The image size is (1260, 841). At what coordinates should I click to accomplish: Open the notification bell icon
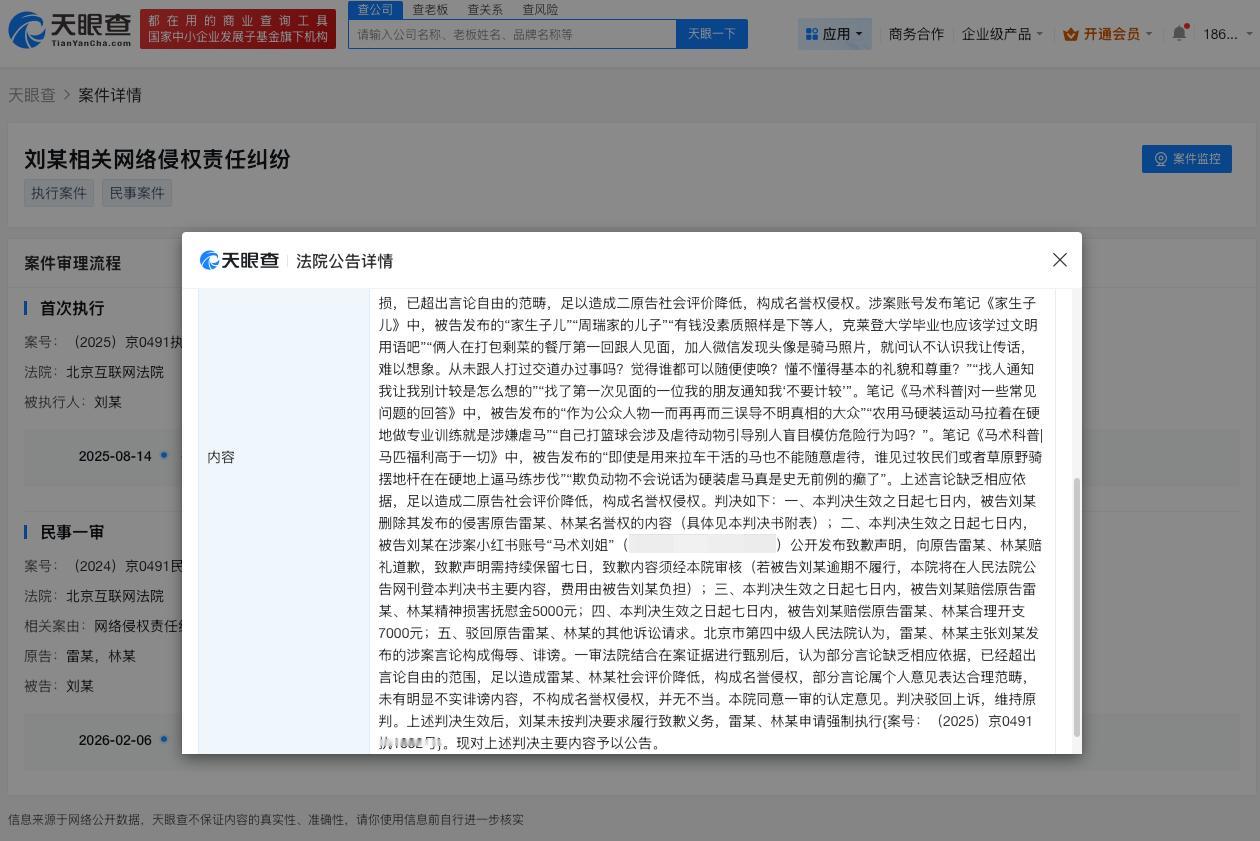[x=1178, y=33]
